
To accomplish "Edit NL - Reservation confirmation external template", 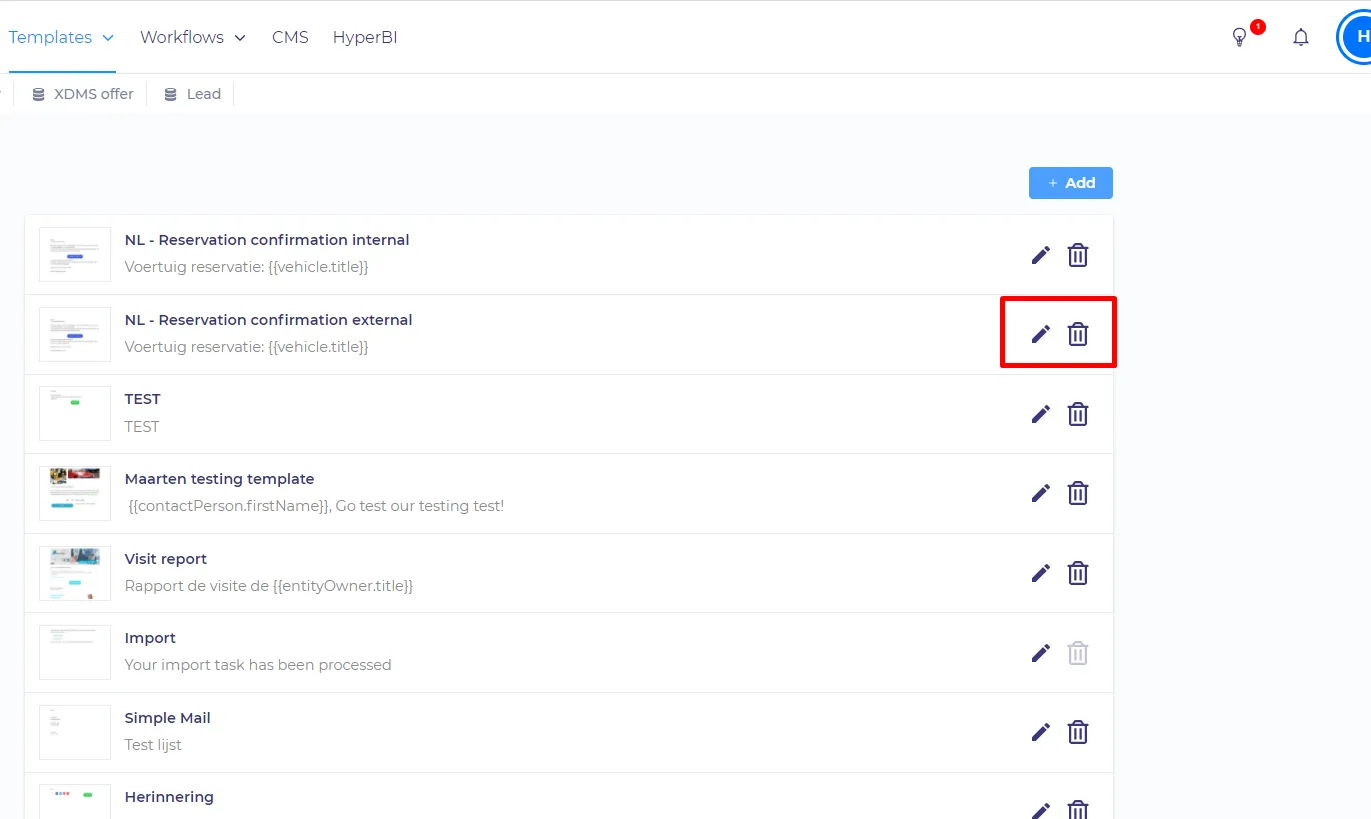I will click(1041, 334).
